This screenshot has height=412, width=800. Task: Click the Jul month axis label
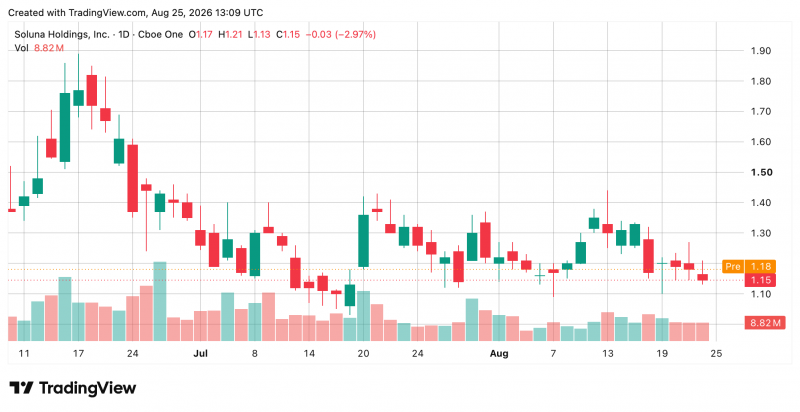coord(201,353)
